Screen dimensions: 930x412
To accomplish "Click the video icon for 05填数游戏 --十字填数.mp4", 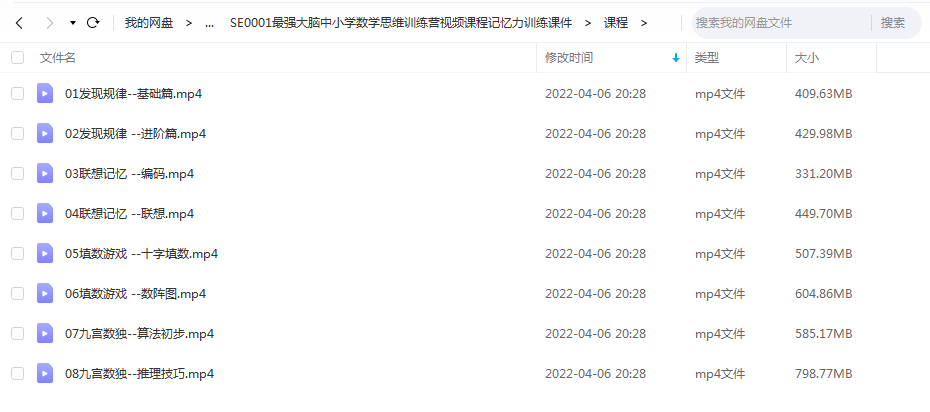I will point(45,253).
